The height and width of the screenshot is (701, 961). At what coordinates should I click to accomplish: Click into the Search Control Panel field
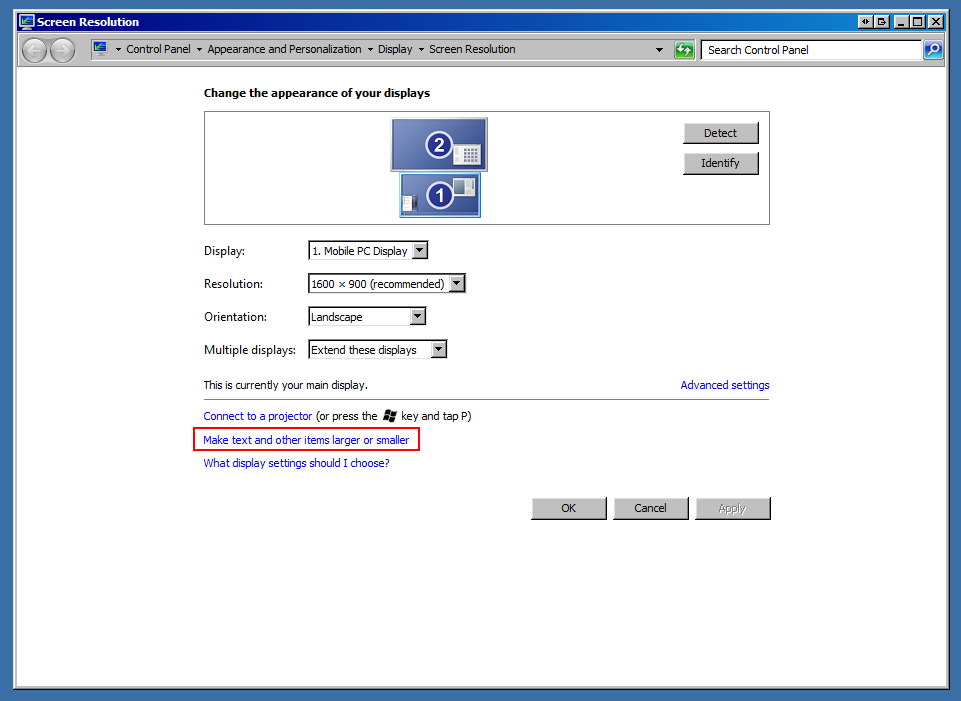810,50
